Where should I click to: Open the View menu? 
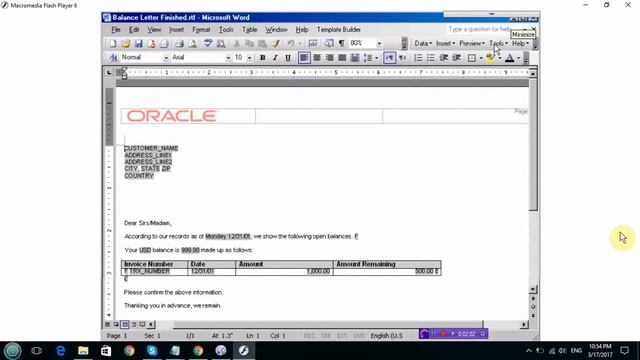pos(154,30)
